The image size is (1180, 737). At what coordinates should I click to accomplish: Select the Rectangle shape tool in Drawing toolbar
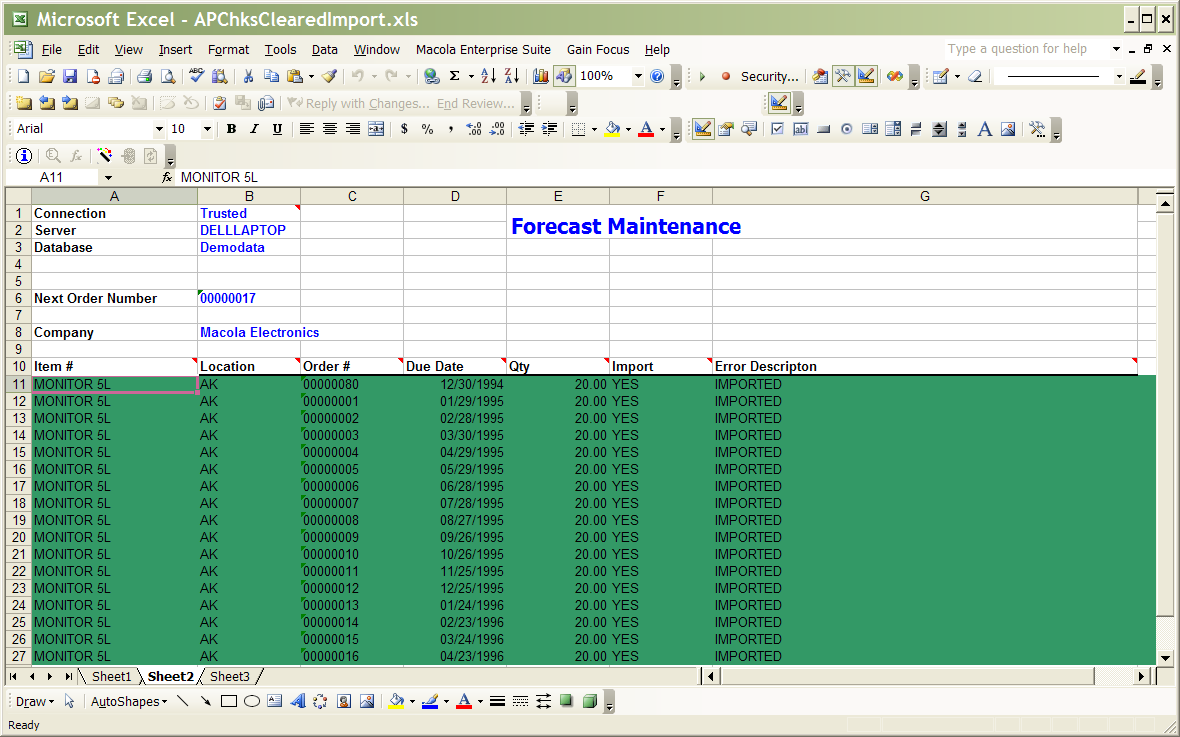tap(229, 701)
